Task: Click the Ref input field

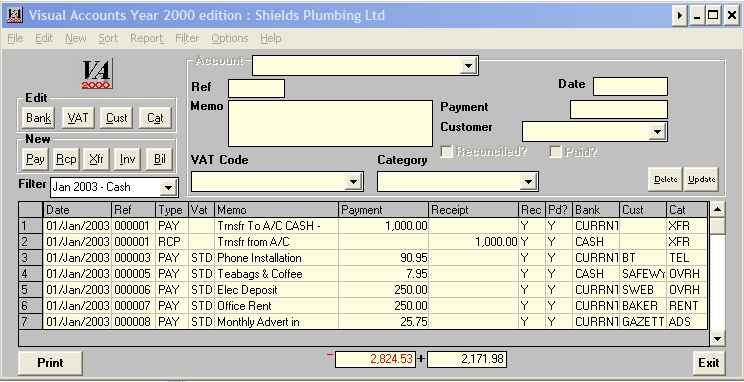Action: click(256, 89)
